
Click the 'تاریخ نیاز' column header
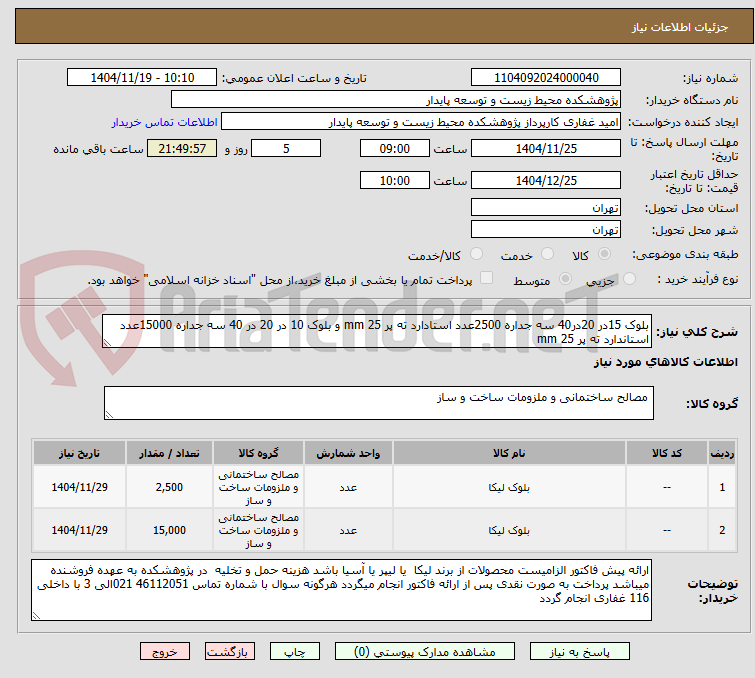pyautogui.click(x=79, y=453)
